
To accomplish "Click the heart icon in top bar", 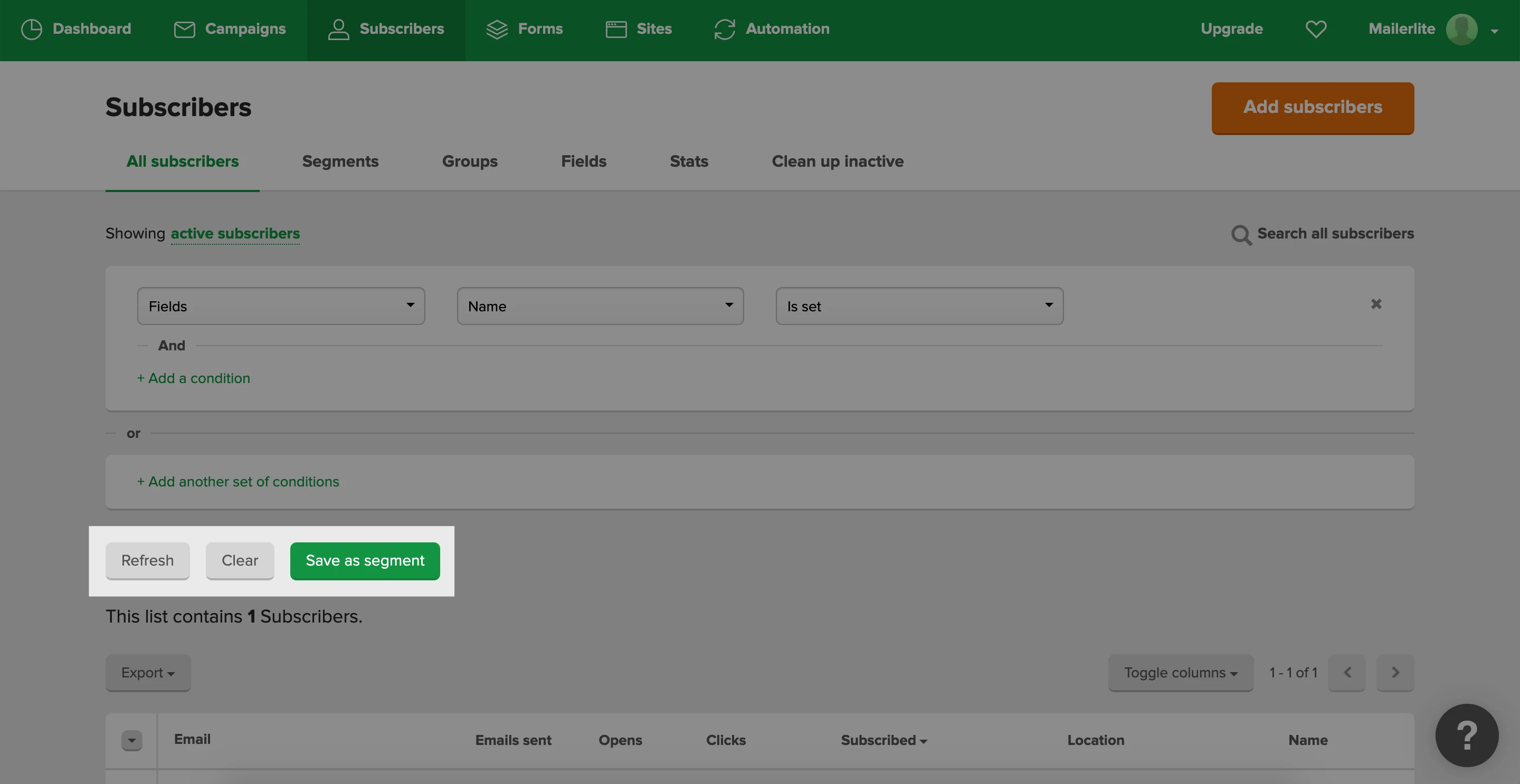I will [1315, 29].
